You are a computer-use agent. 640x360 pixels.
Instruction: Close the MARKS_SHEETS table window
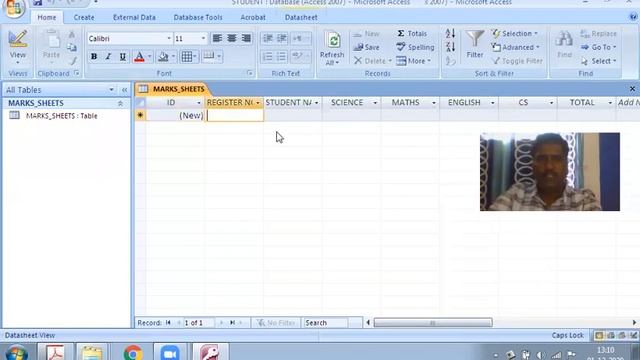(x=632, y=89)
